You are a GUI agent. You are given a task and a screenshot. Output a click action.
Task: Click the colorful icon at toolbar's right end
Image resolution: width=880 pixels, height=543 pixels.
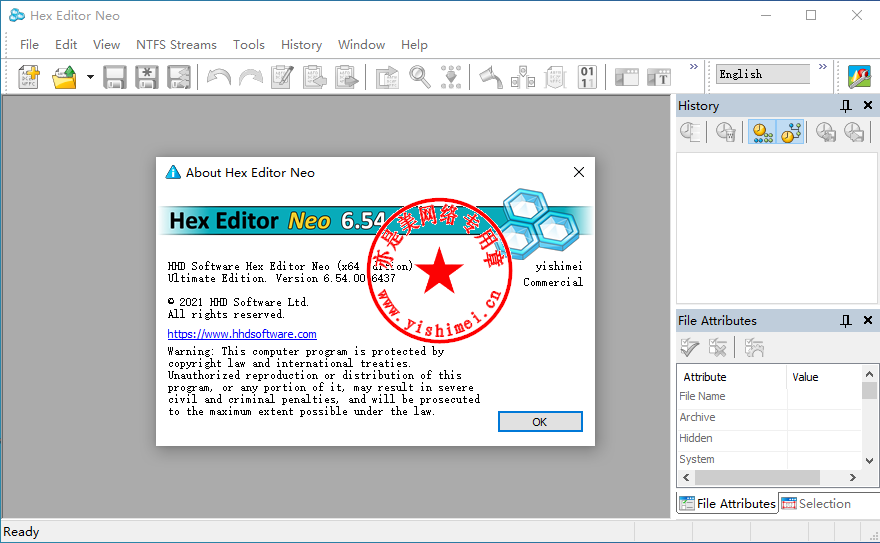859,77
